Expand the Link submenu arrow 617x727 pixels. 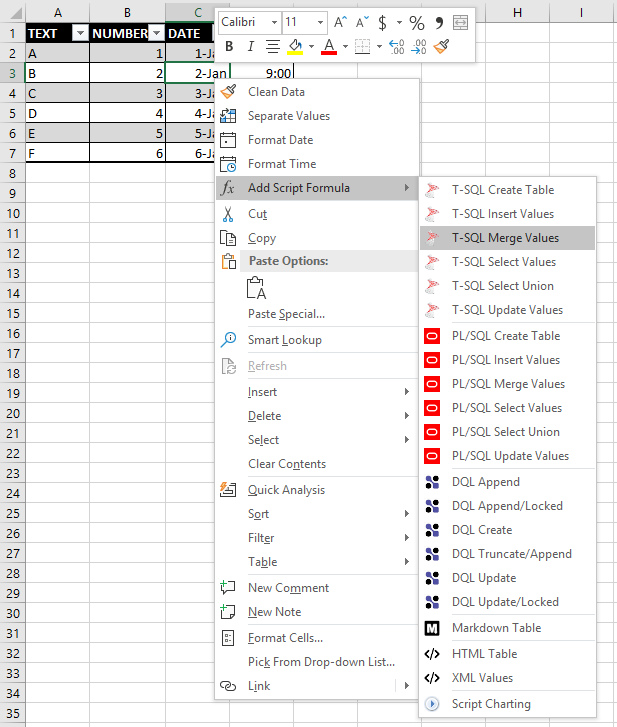(407, 686)
